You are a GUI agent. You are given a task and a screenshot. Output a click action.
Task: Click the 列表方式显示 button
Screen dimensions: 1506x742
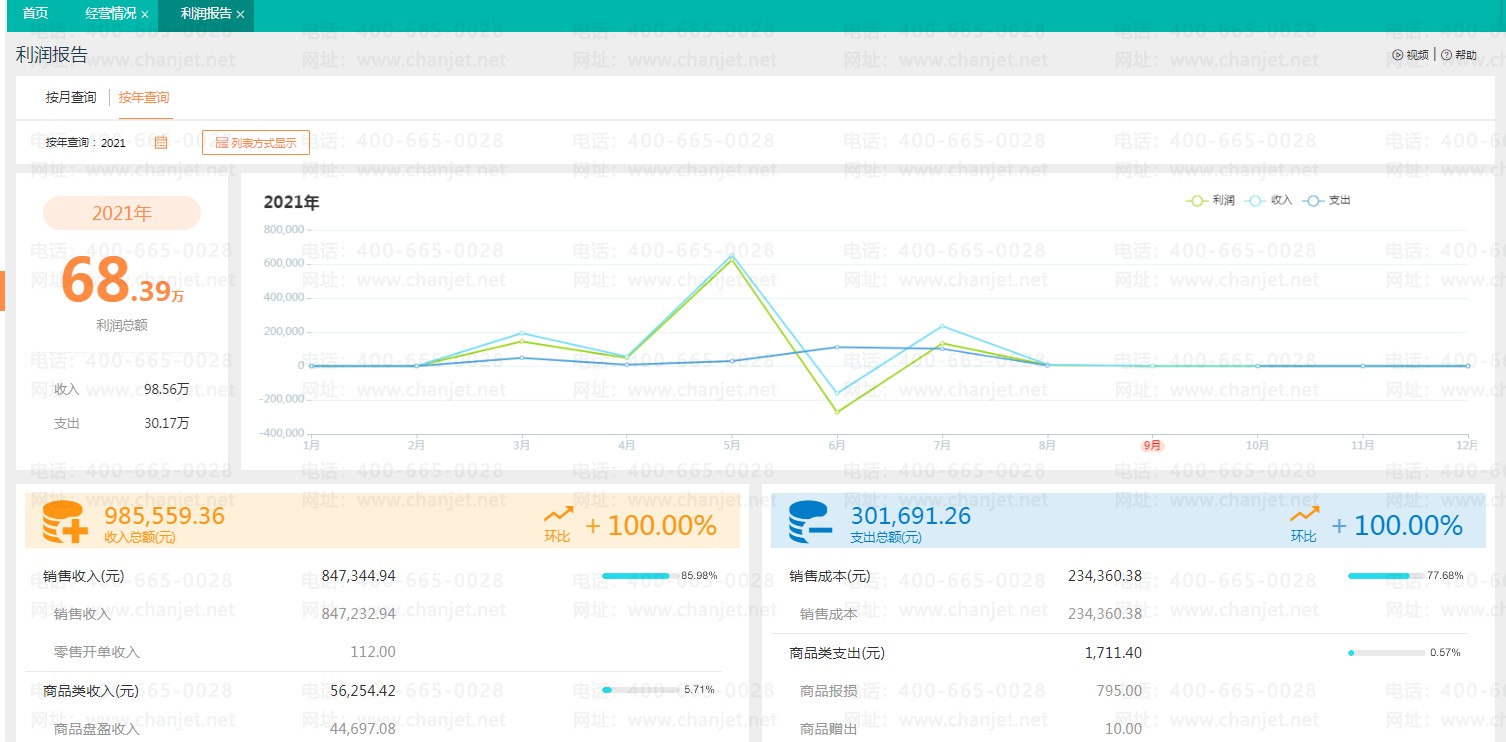256,143
